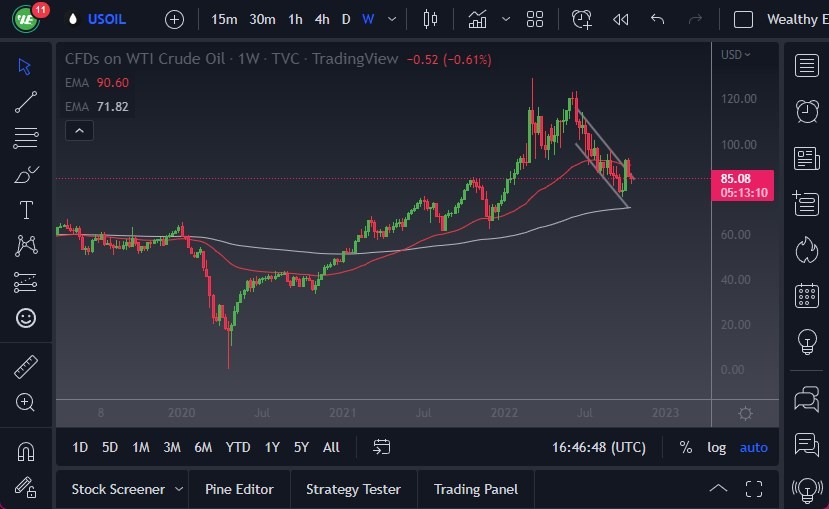Toggle log scale on price axis
Viewport: 829px width, 509px height.
pyautogui.click(x=716, y=447)
